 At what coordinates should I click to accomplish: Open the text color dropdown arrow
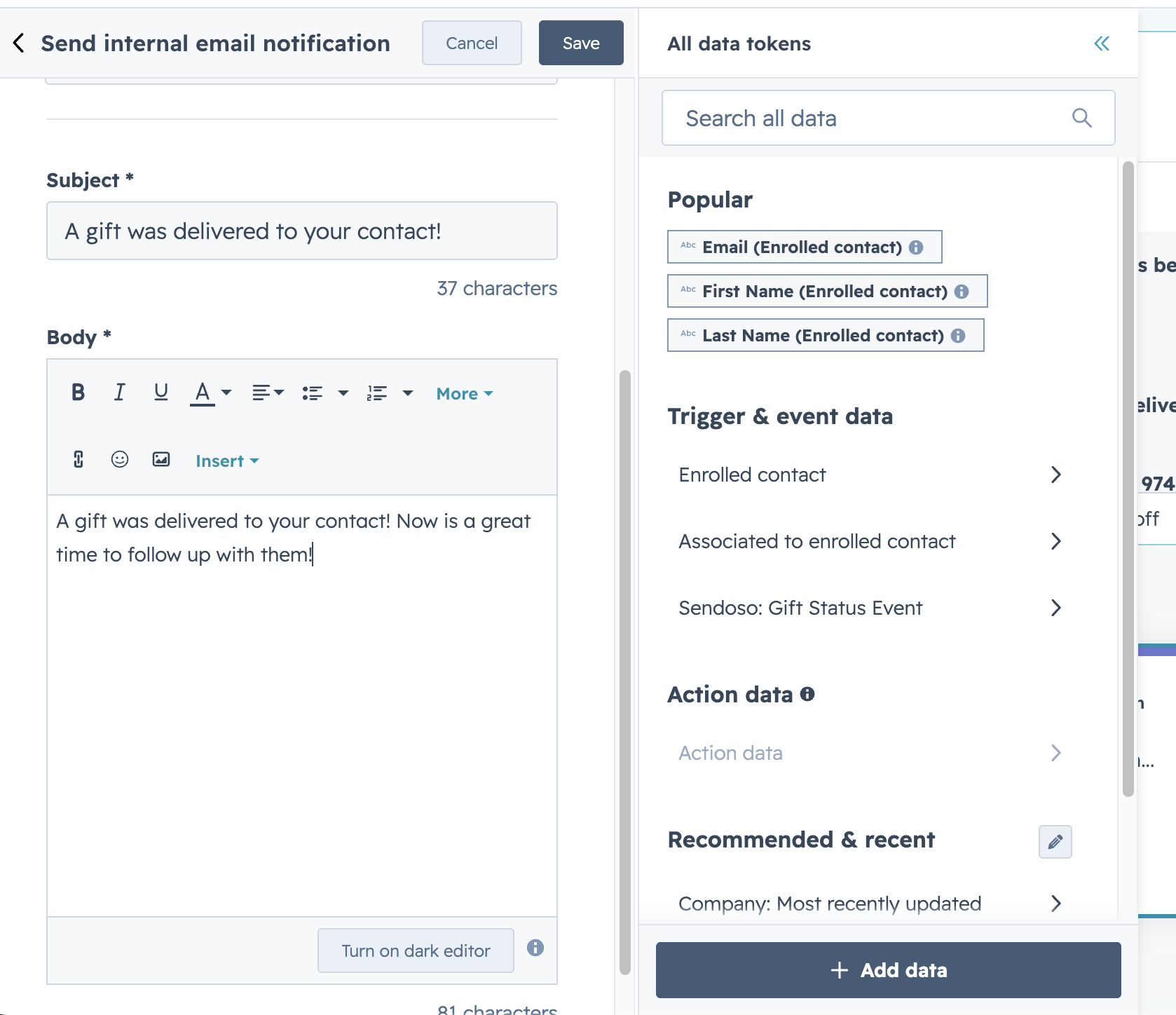pyautogui.click(x=226, y=393)
